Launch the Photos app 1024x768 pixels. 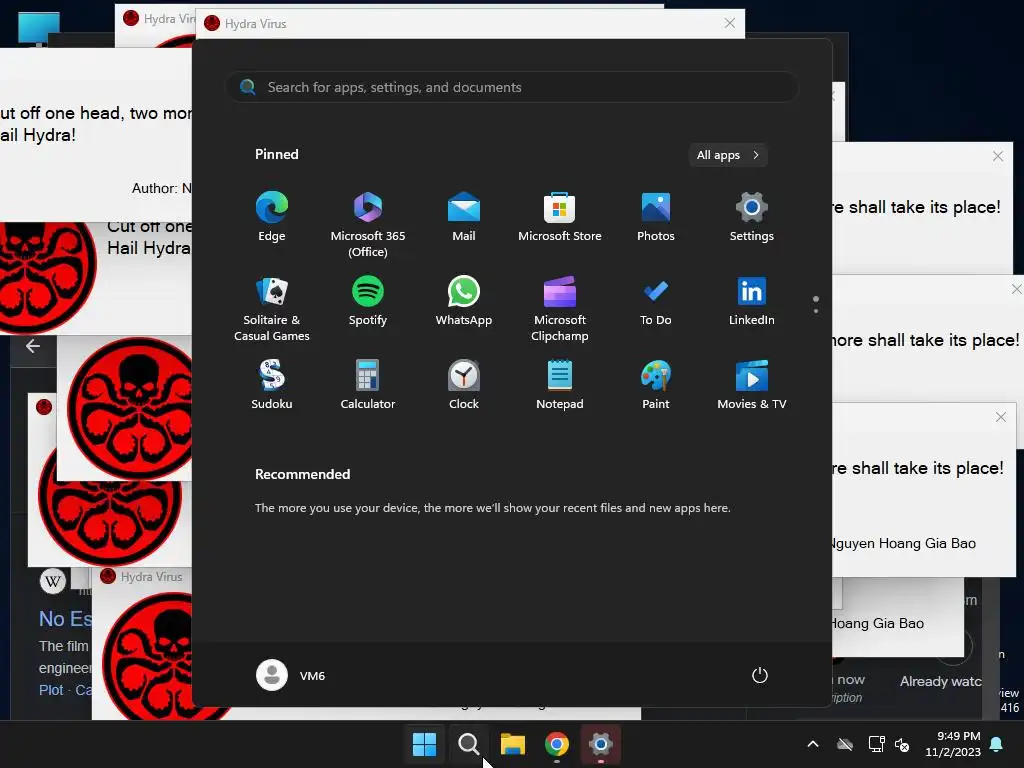coord(656,217)
